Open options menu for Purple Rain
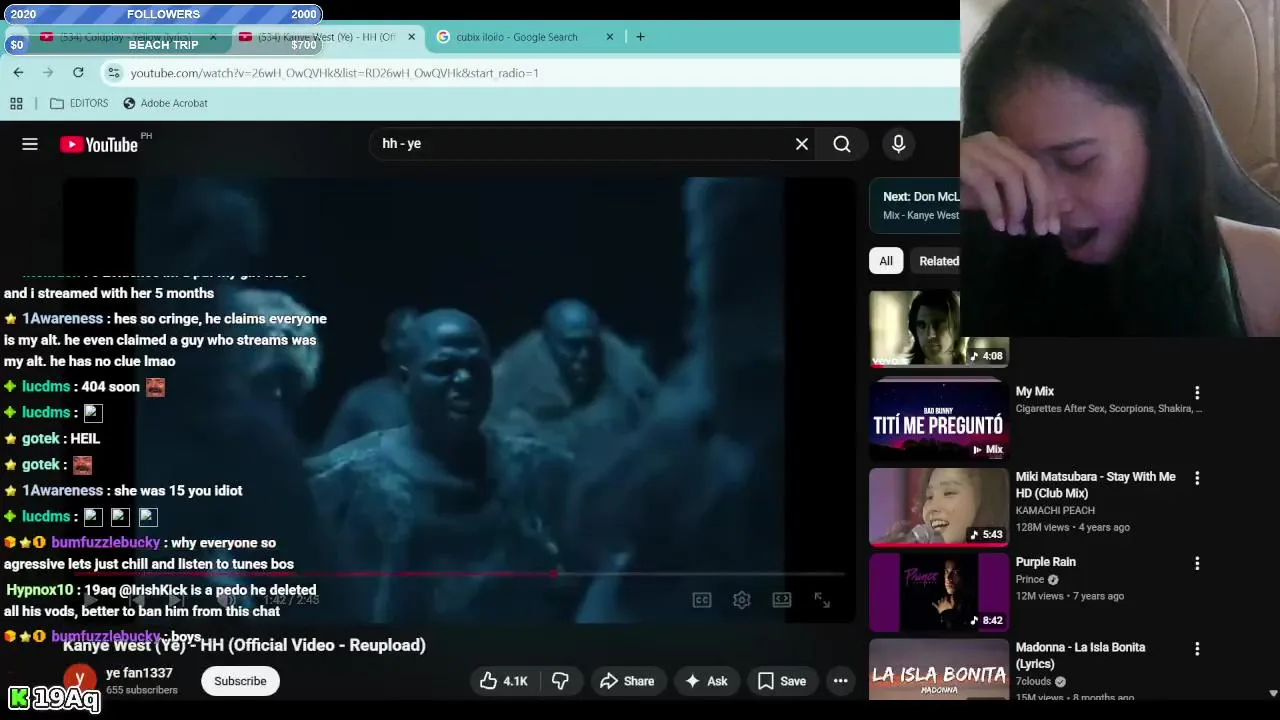Viewport: 1280px width, 720px height. tap(1197, 563)
